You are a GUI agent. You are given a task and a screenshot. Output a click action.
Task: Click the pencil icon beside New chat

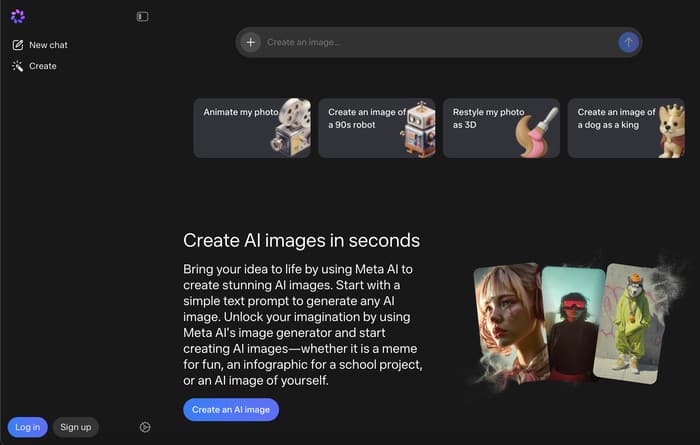[17, 45]
